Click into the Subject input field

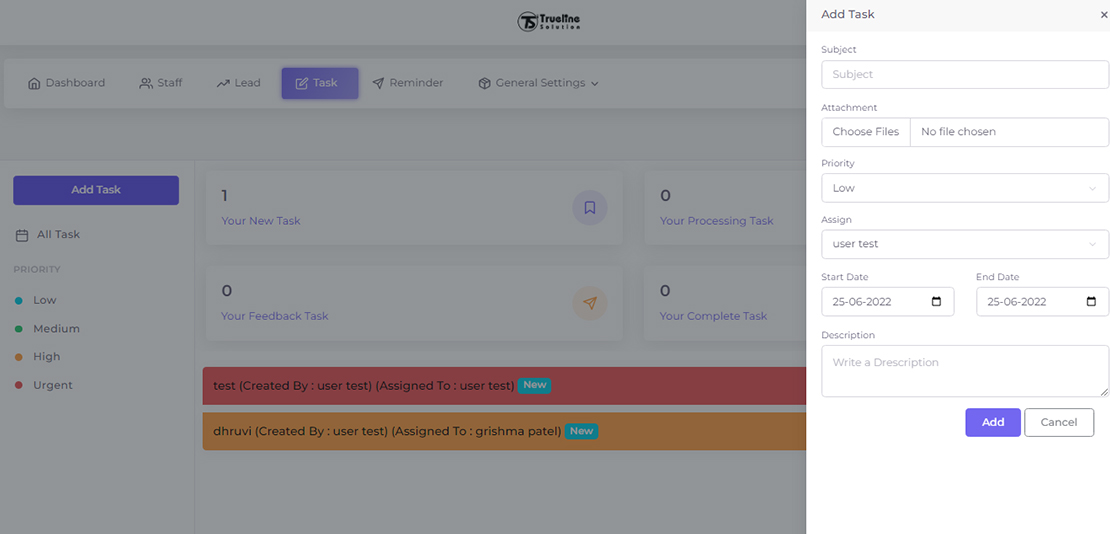click(x=965, y=74)
